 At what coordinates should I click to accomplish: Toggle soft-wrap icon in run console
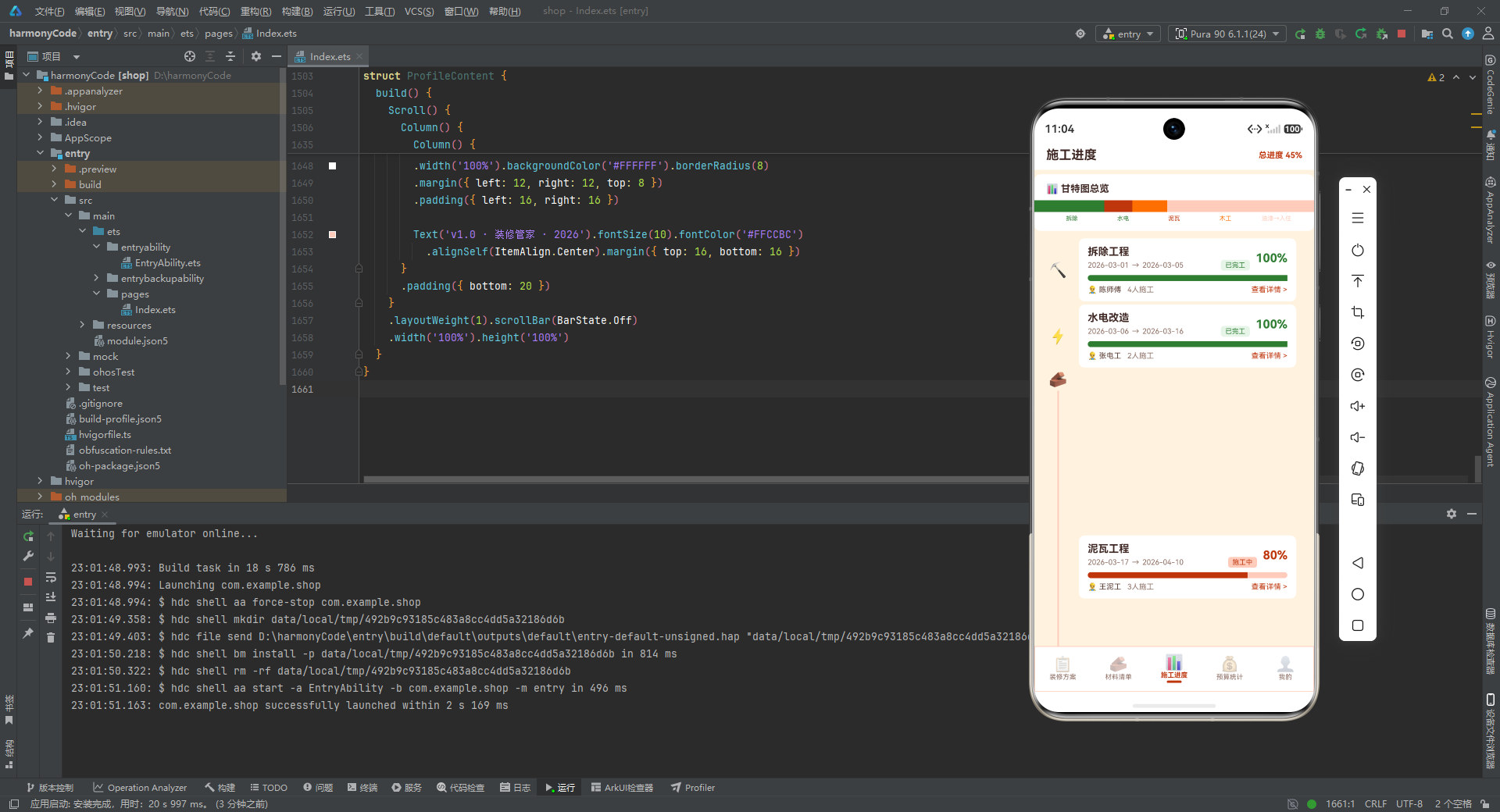click(51, 578)
